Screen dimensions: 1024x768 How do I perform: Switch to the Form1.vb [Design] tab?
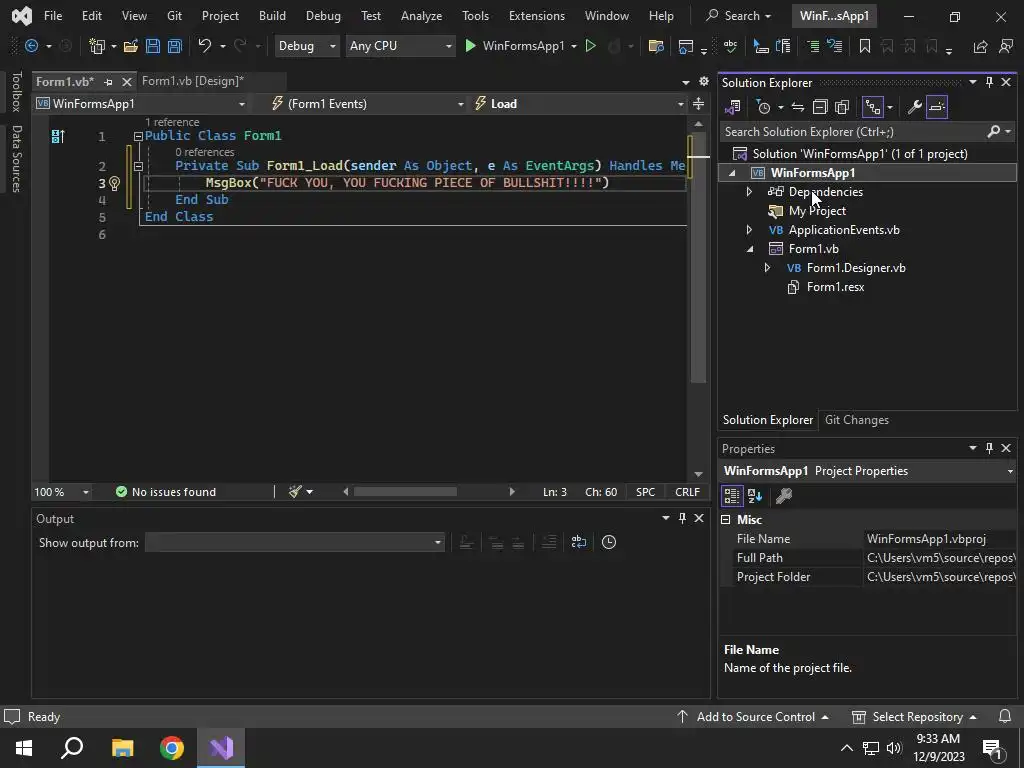coord(193,81)
